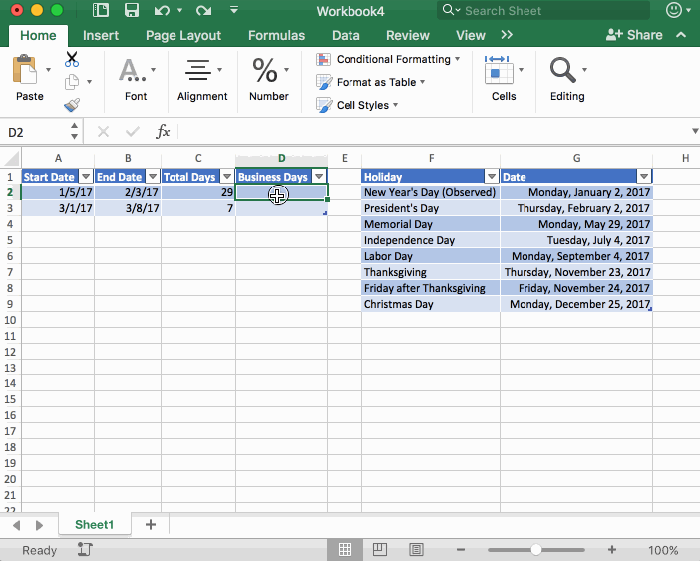
Task: Expand the formula bar arrow
Action: [x=695, y=131]
